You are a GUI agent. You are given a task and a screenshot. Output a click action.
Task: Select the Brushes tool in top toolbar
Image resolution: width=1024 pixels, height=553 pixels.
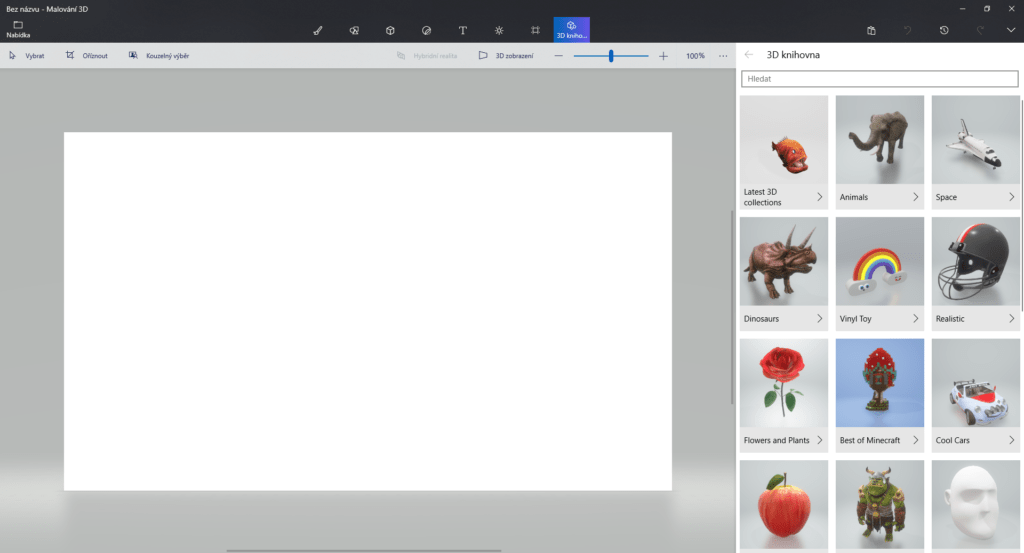[x=318, y=30]
